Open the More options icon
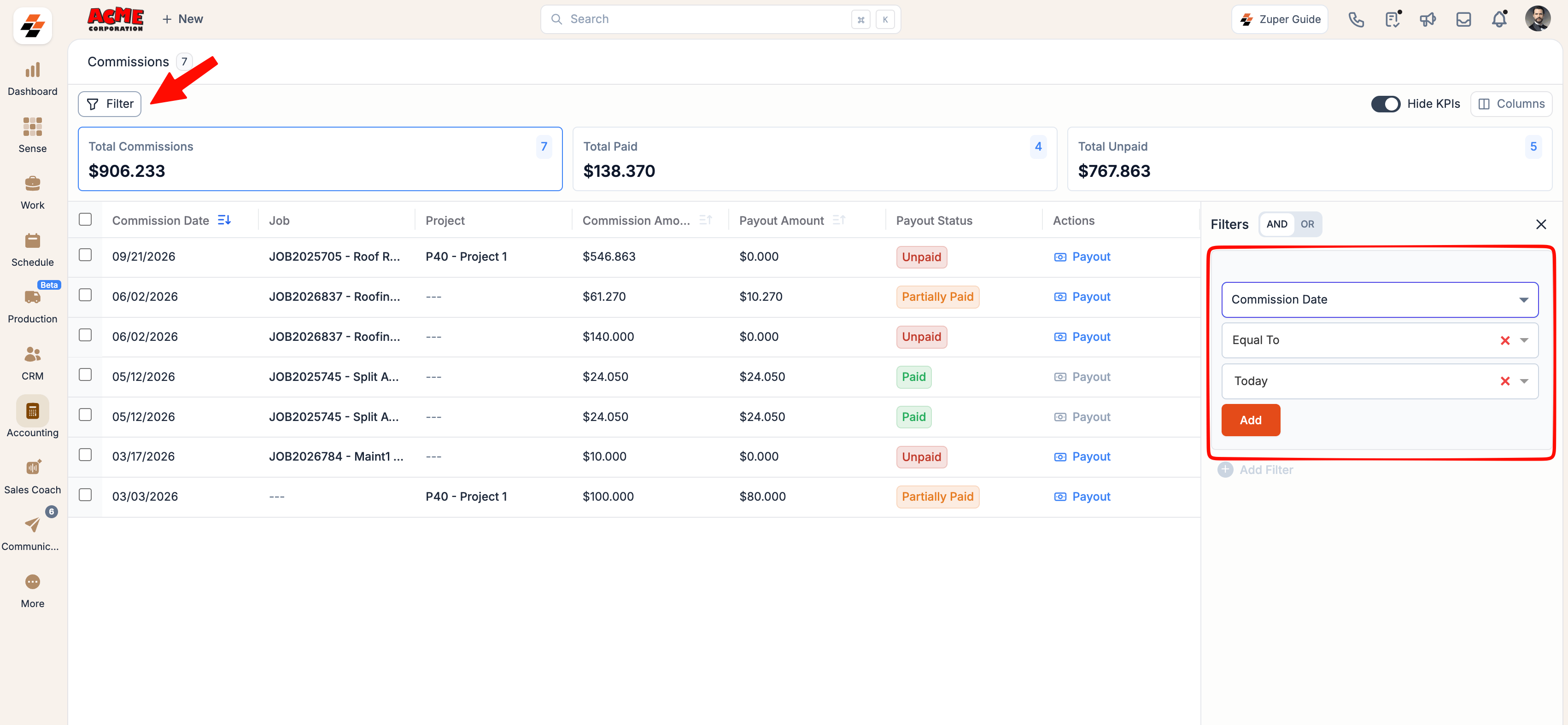 pos(32,582)
